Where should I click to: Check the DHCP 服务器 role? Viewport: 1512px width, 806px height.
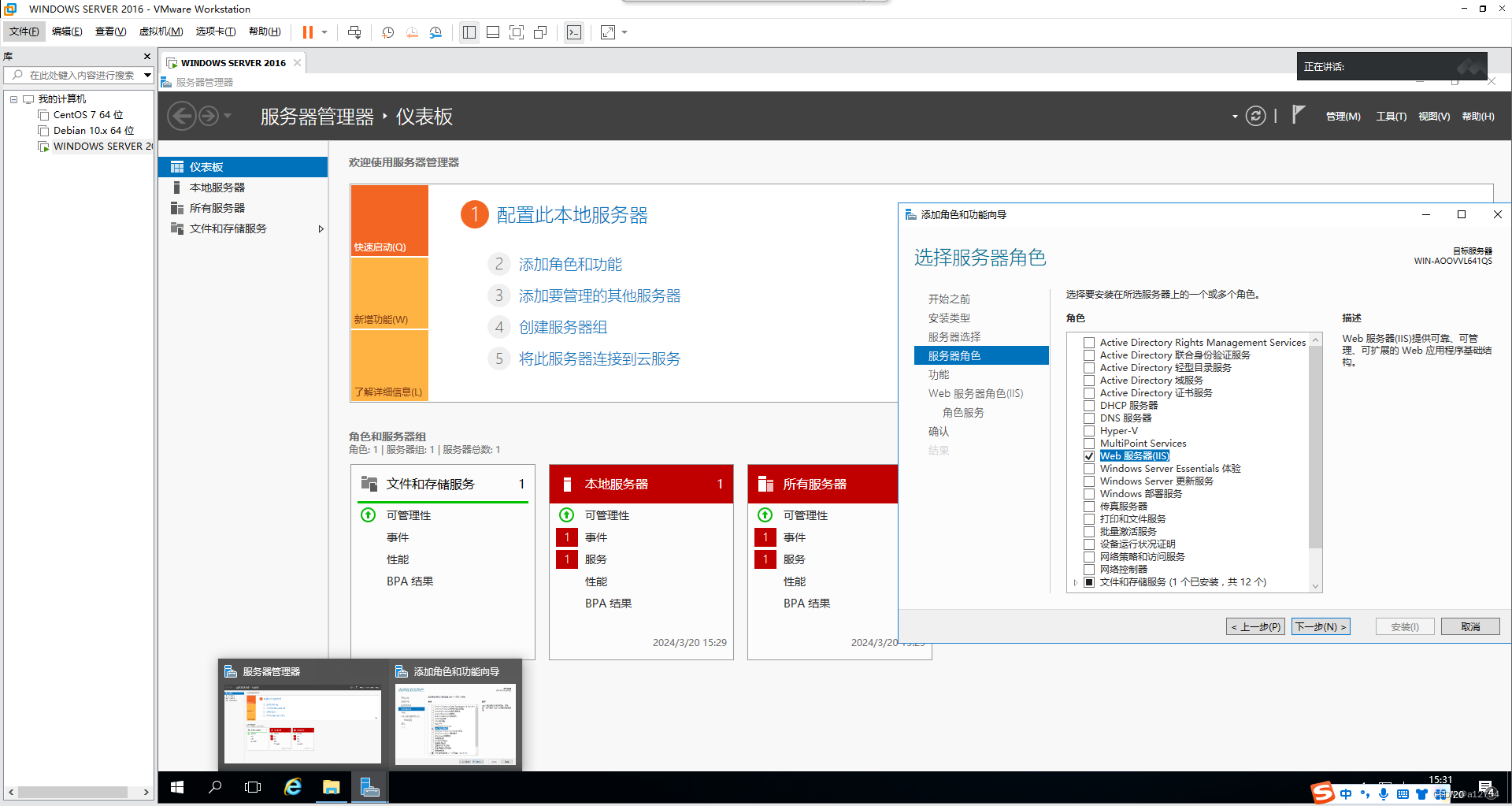[1089, 406]
